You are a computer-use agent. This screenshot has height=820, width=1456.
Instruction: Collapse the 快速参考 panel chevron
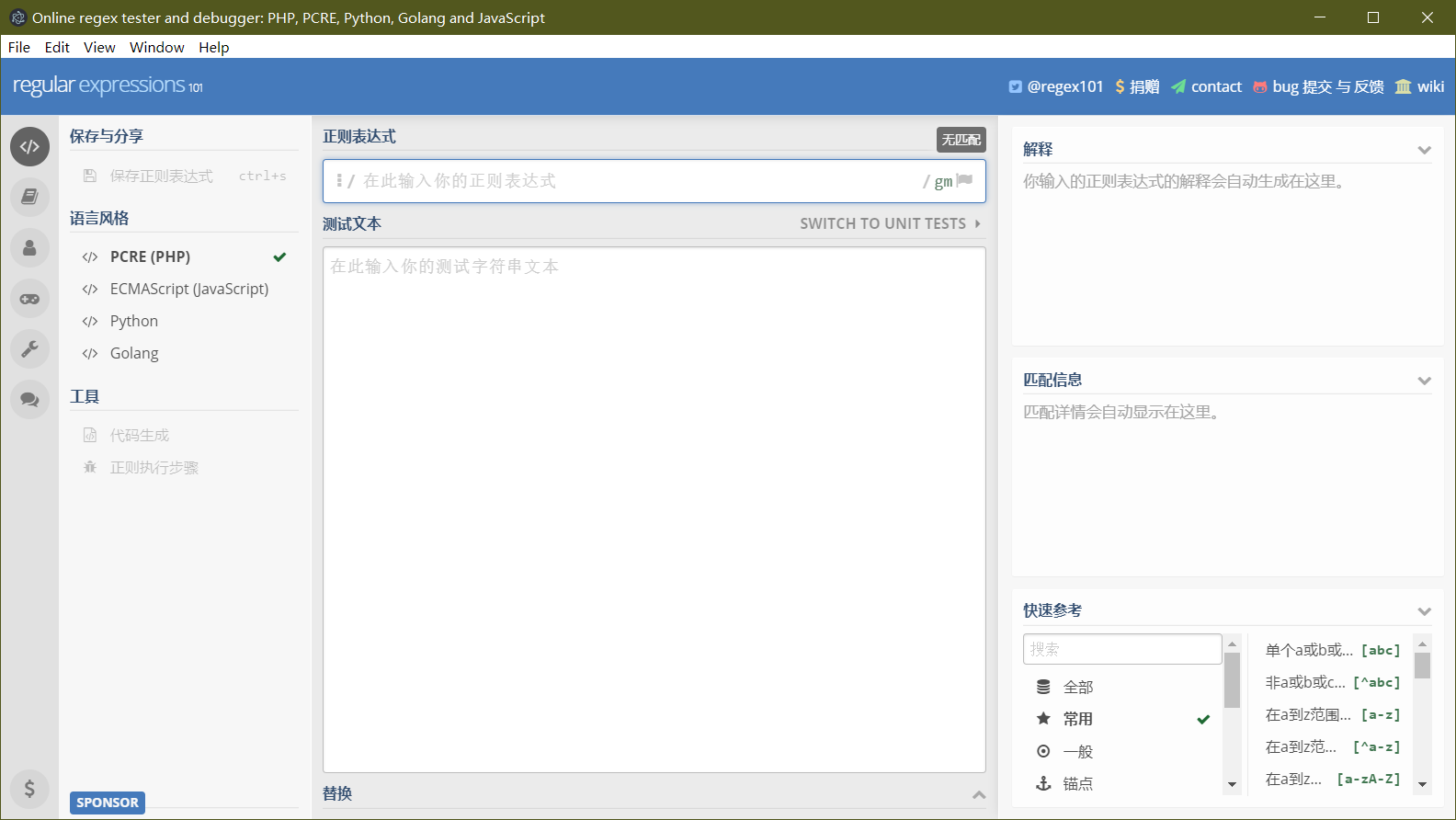1424,611
